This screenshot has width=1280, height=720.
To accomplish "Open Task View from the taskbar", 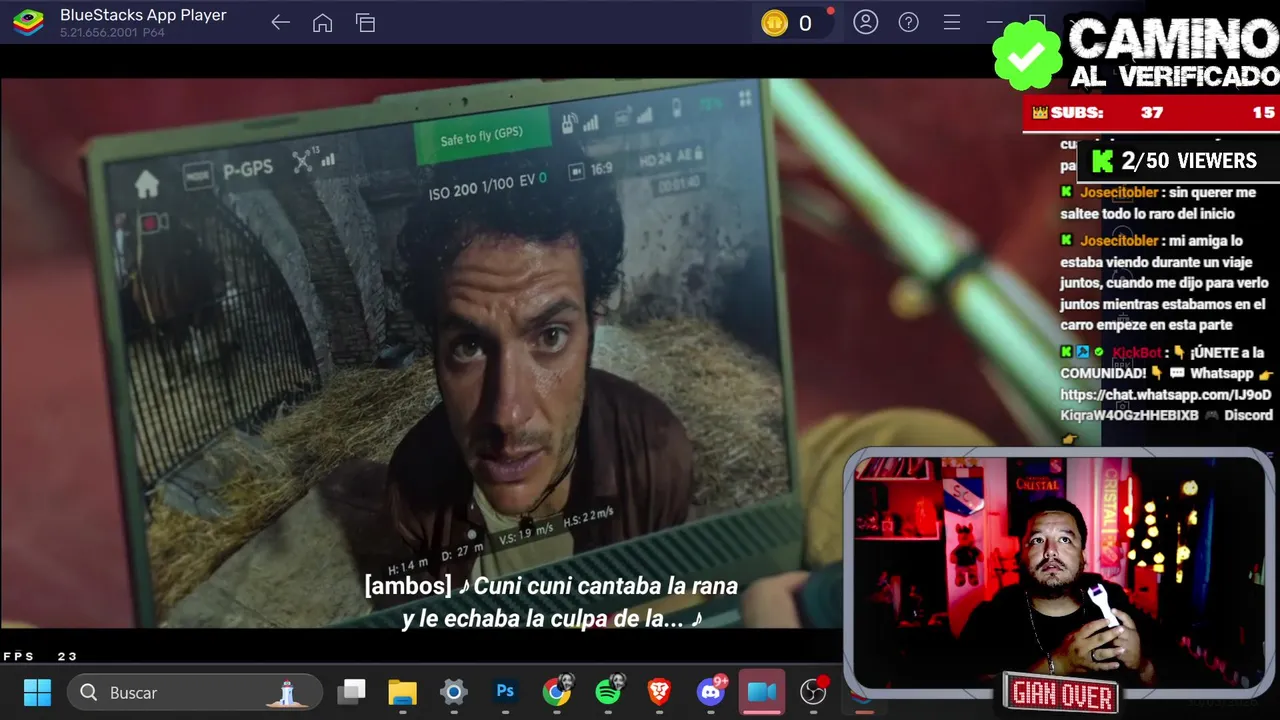I will [351, 692].
